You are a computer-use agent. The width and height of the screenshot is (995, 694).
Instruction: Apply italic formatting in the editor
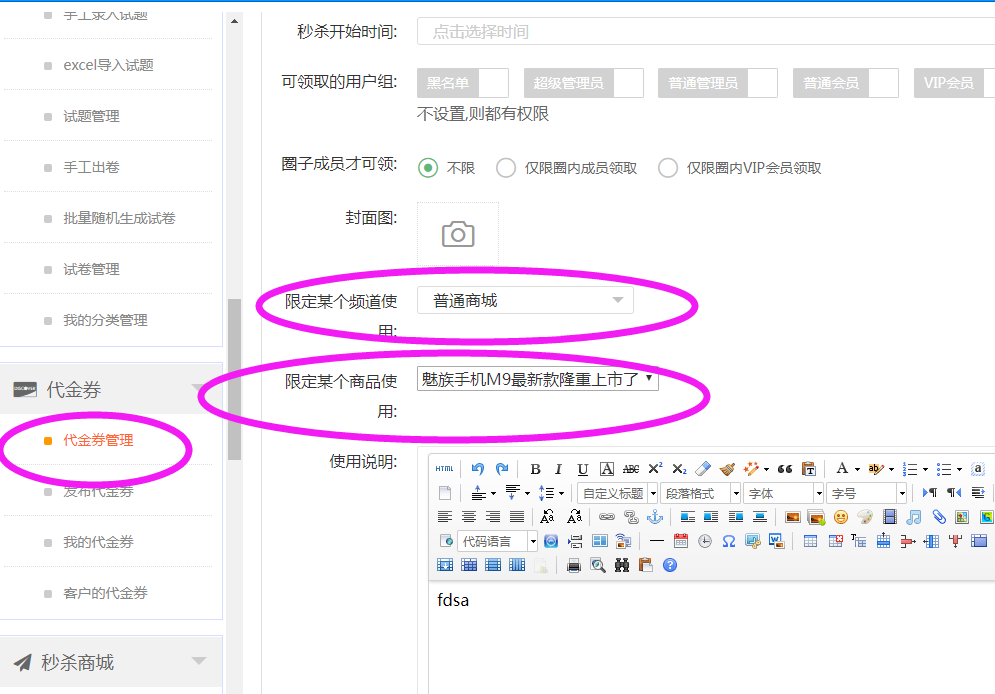pyautogui.click(x=558, y=469)
